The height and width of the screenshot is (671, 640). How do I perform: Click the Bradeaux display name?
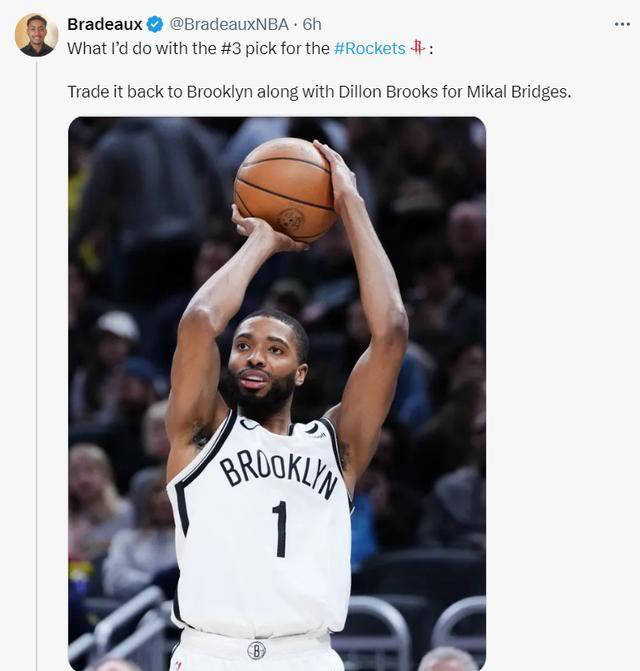(x=105, y=24)
